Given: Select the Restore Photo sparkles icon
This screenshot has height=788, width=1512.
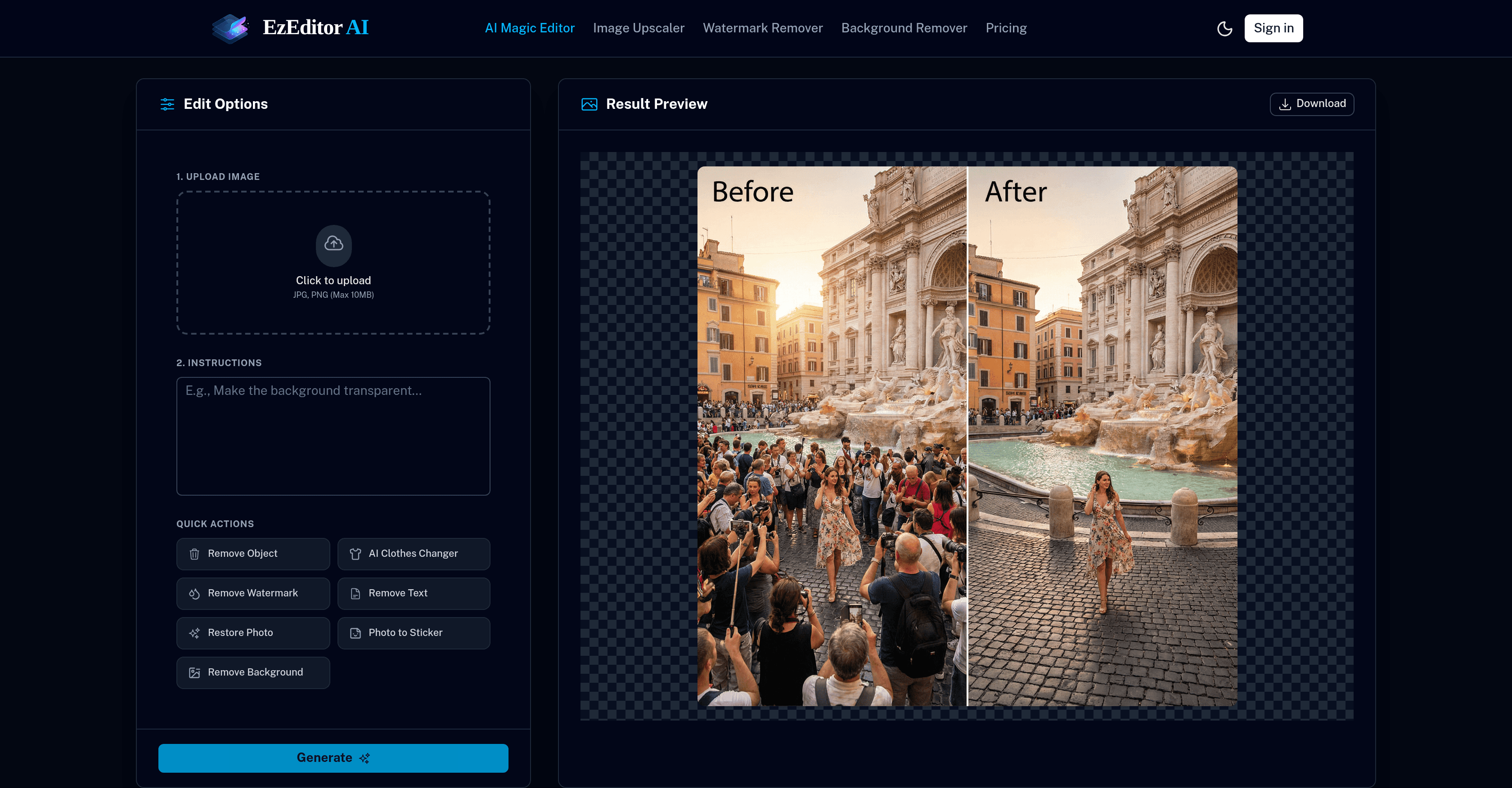Looking at the screenshot, I should click(194, 632).
